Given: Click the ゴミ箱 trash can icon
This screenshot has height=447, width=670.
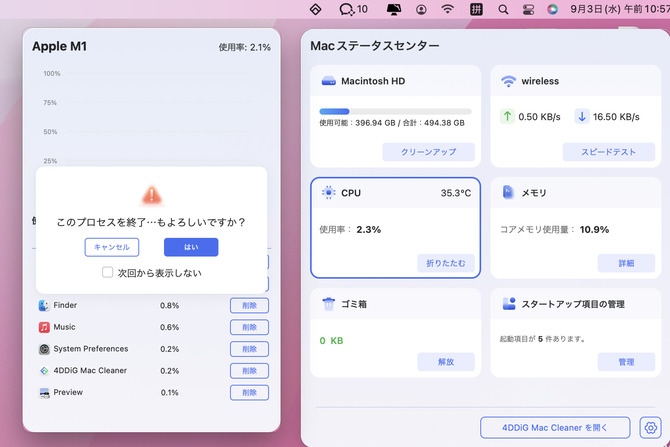Looking at the screenshot, I should (x=328, y=304).
